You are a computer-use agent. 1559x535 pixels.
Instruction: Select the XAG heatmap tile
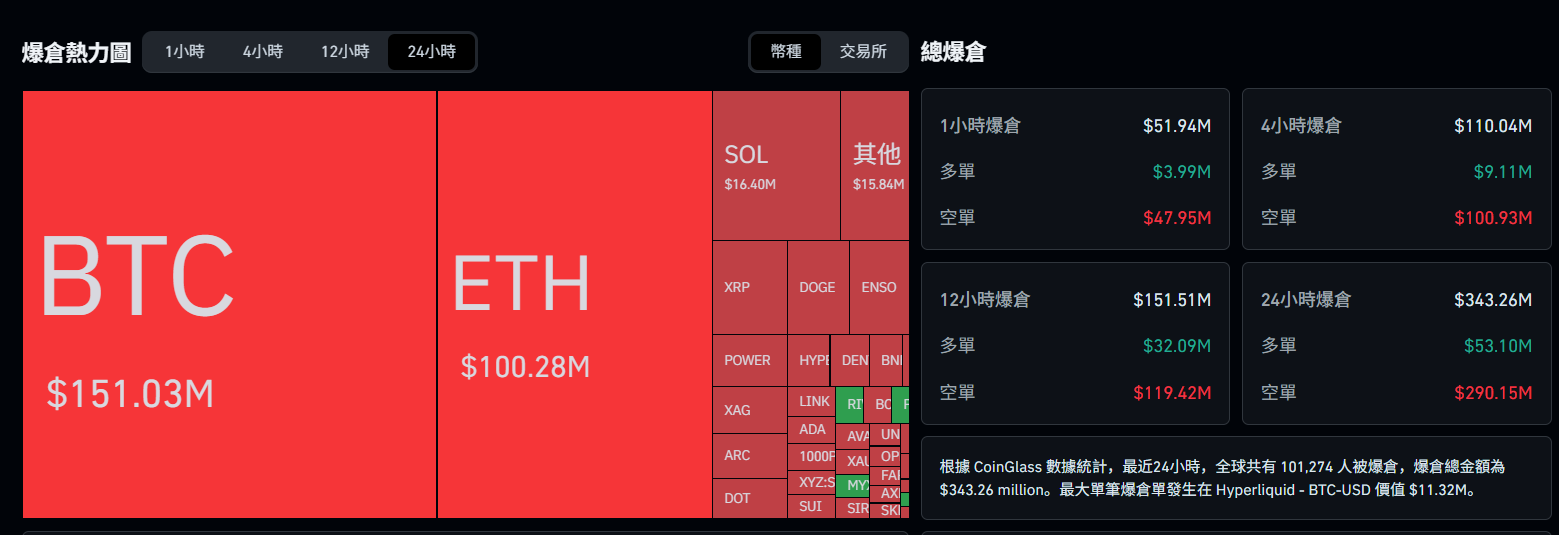point(749,410)
